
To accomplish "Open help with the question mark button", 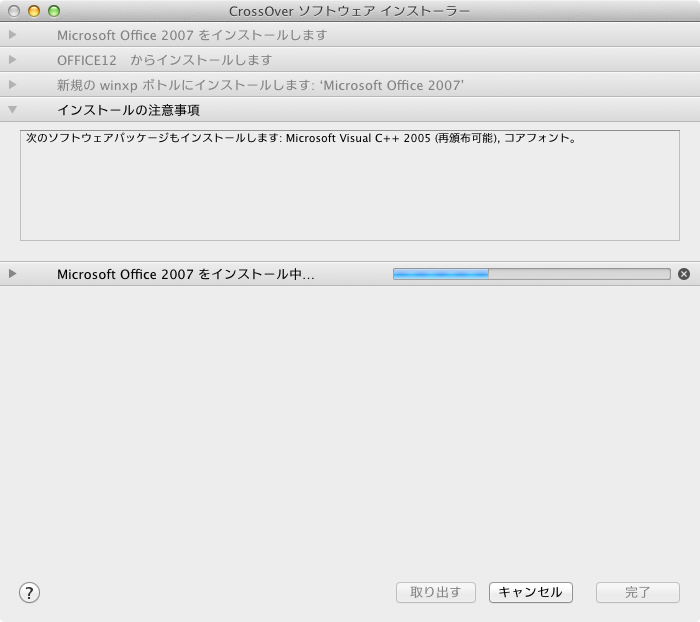I will (x=29, y=593).
